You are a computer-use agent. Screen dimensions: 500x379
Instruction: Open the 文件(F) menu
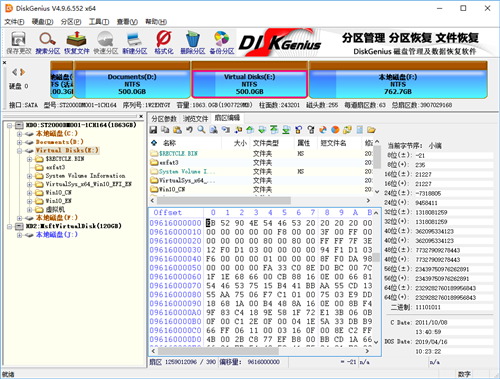(x=14, y=22)
